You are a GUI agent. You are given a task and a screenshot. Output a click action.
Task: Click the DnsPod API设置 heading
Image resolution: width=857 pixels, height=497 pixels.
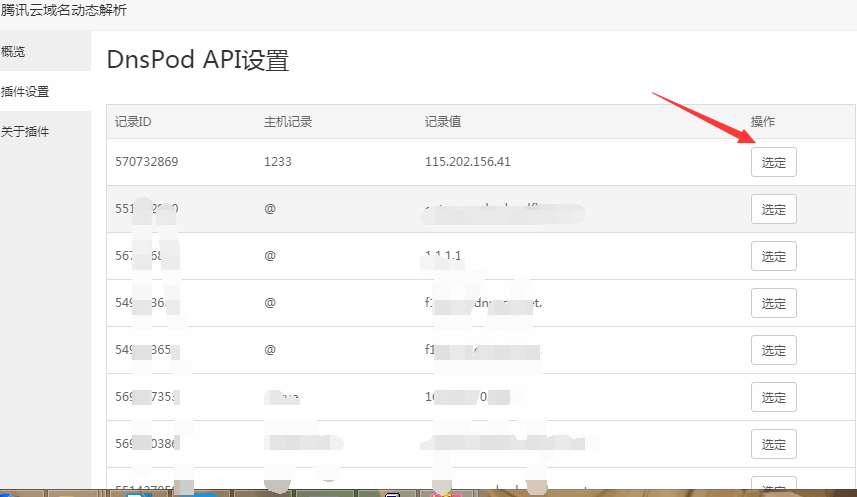197,60
